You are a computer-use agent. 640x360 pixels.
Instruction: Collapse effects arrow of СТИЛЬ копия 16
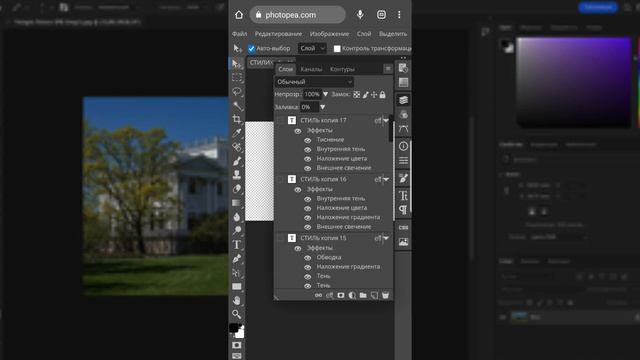coord(386,179)
